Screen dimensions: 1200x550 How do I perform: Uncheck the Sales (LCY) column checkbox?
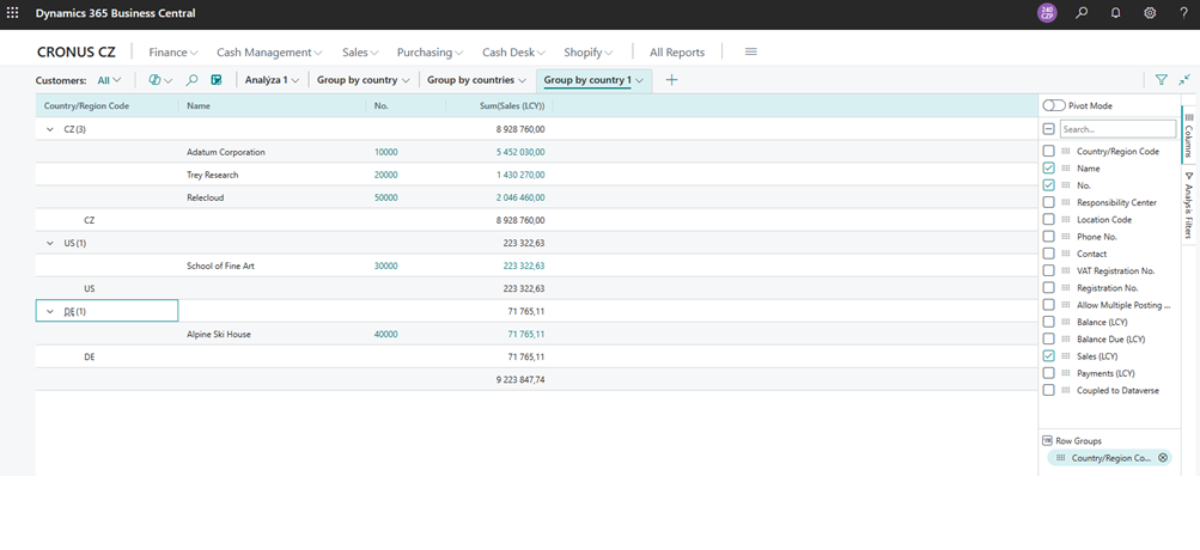pos(1048,356)
